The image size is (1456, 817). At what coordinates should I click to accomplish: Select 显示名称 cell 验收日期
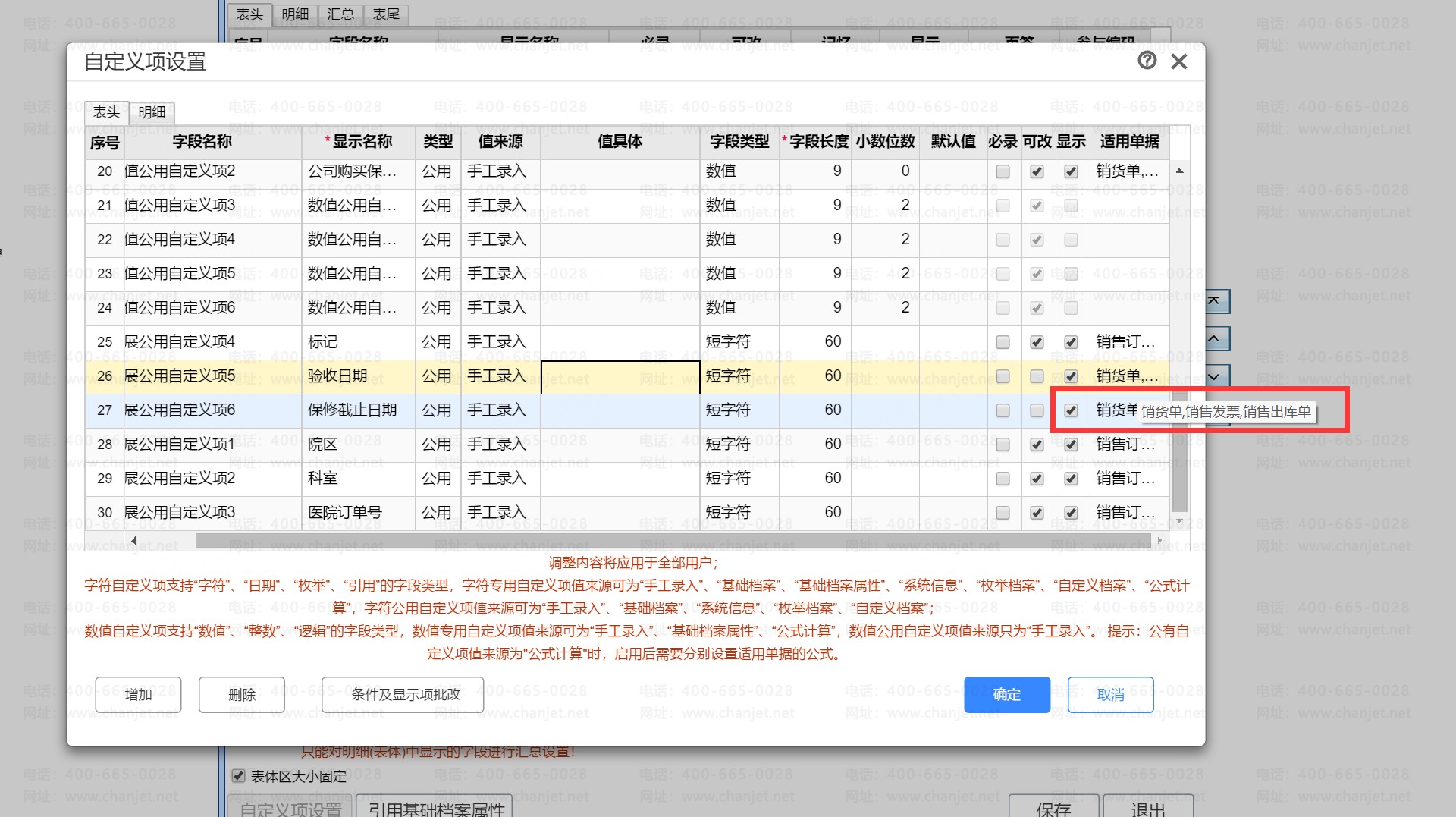tap(358, 376)
